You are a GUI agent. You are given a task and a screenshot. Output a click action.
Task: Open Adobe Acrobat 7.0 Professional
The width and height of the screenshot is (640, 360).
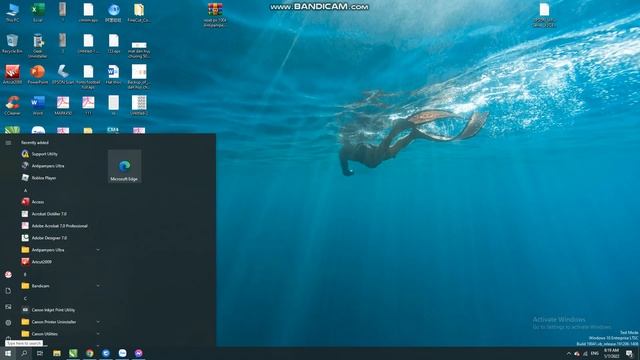click(61, 226)
